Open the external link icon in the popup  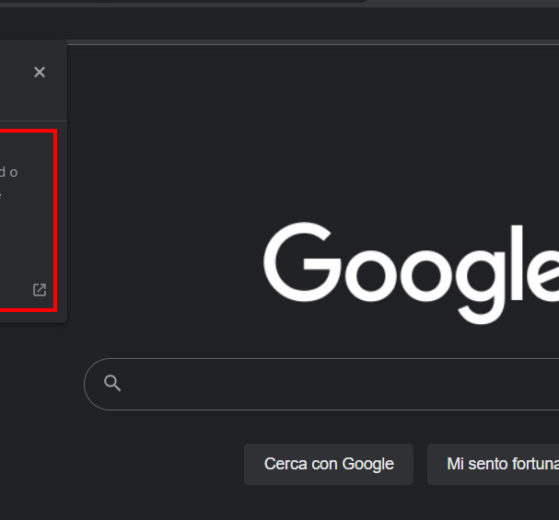tap(40, 290)
